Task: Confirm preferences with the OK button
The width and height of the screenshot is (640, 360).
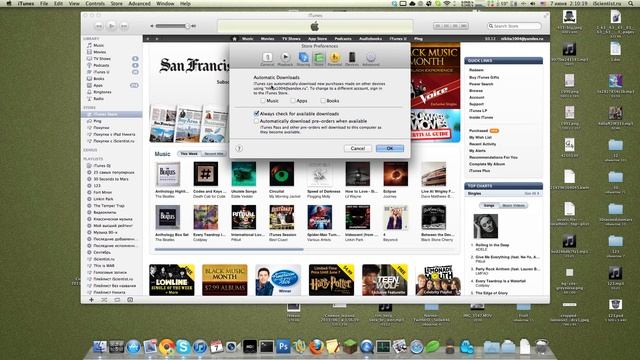Action: pyautogui.click(x=390, y=148)
